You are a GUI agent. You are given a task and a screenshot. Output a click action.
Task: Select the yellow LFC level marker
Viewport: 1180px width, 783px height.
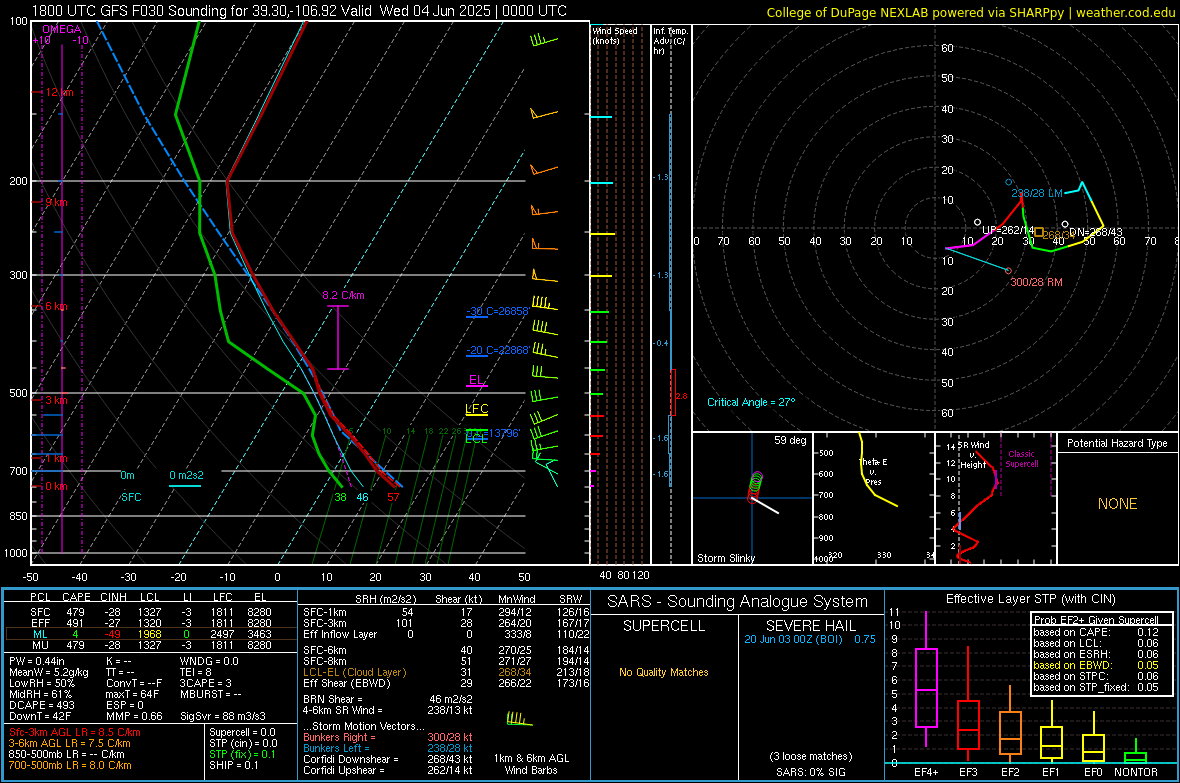click(x=476, y=410)
